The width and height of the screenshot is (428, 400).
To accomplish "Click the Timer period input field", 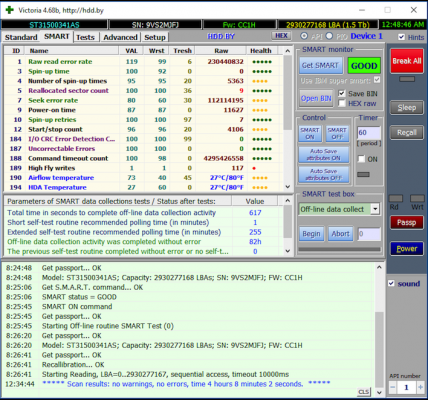I will click(x=369, y=133).
